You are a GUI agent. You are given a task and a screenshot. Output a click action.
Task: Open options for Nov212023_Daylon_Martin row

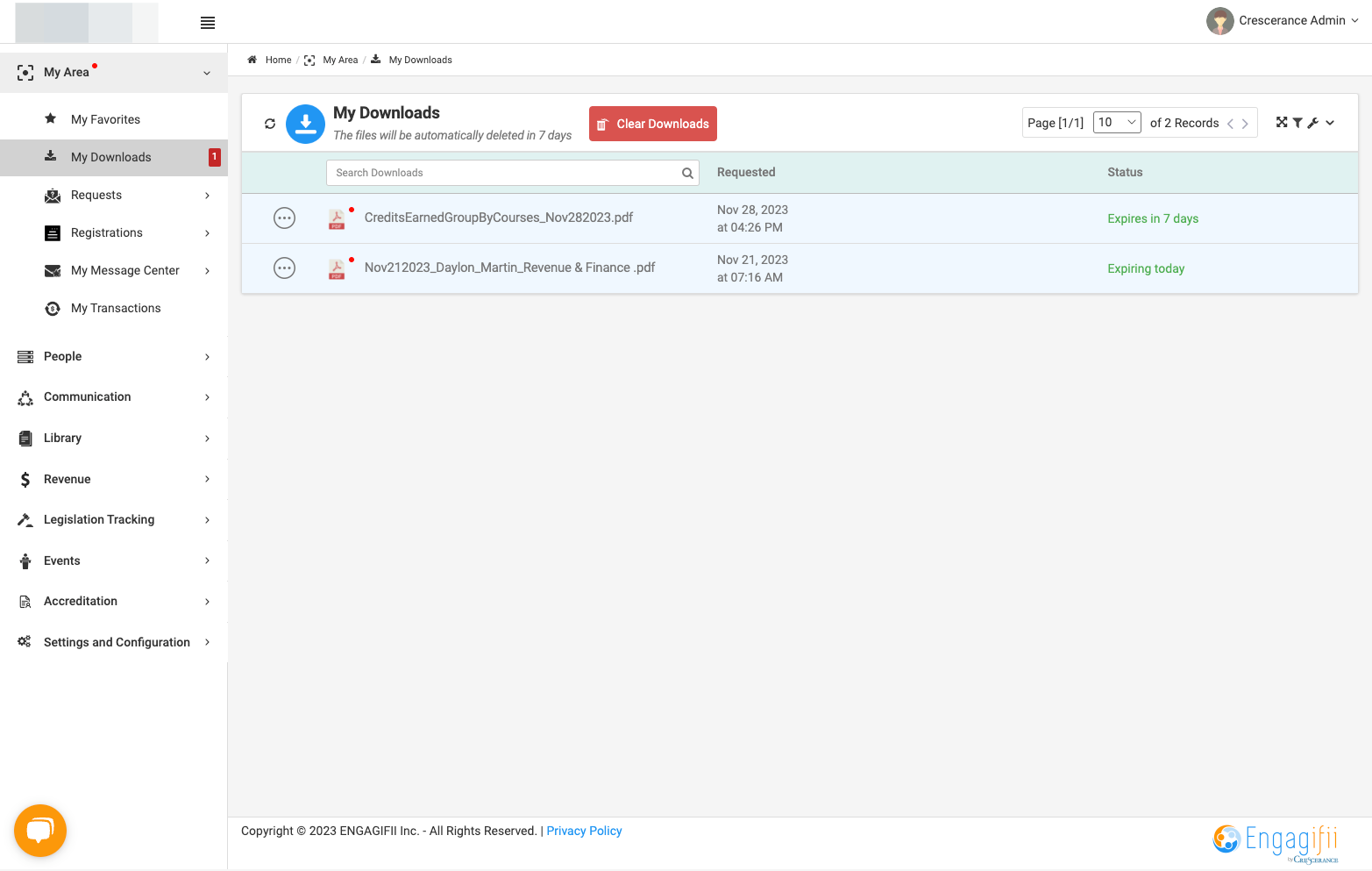(284, 268)
